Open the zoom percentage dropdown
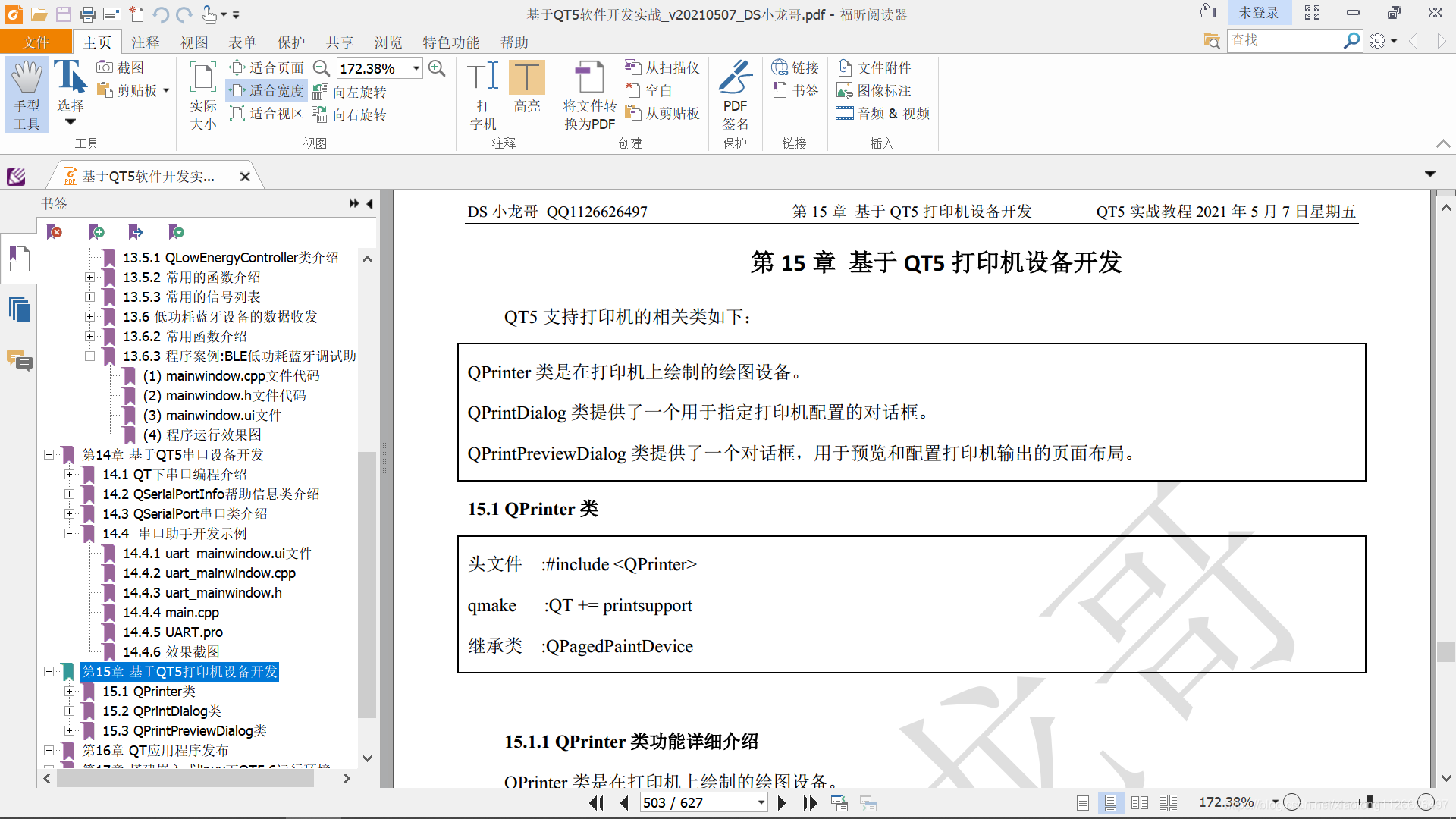Viewport: 1456px width, 819px height. click(x=416, y=68)
